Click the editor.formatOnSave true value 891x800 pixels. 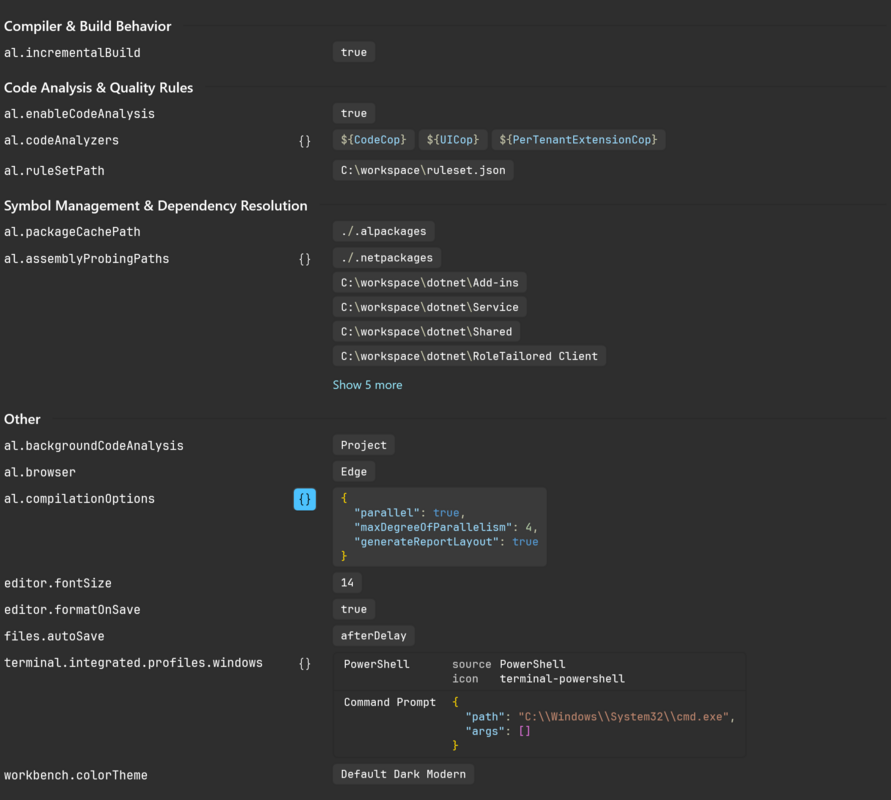tap(353, 609)
